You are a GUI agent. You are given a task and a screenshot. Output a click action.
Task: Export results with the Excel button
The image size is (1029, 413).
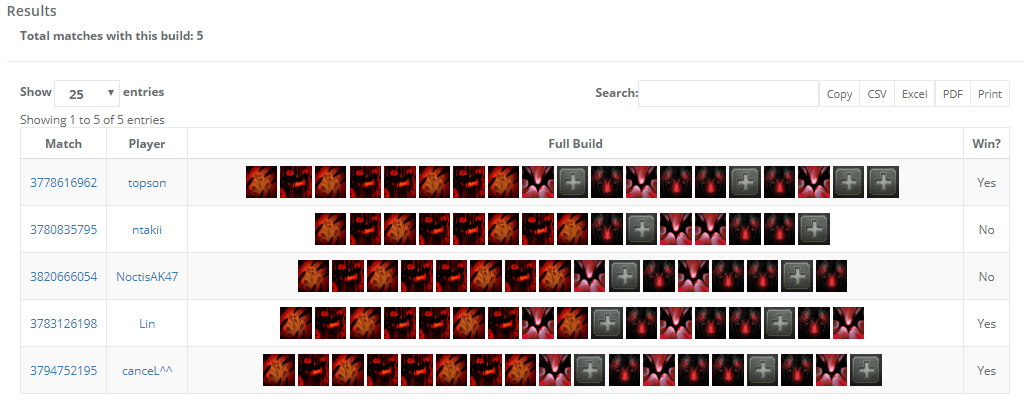(x=914, y=94)
